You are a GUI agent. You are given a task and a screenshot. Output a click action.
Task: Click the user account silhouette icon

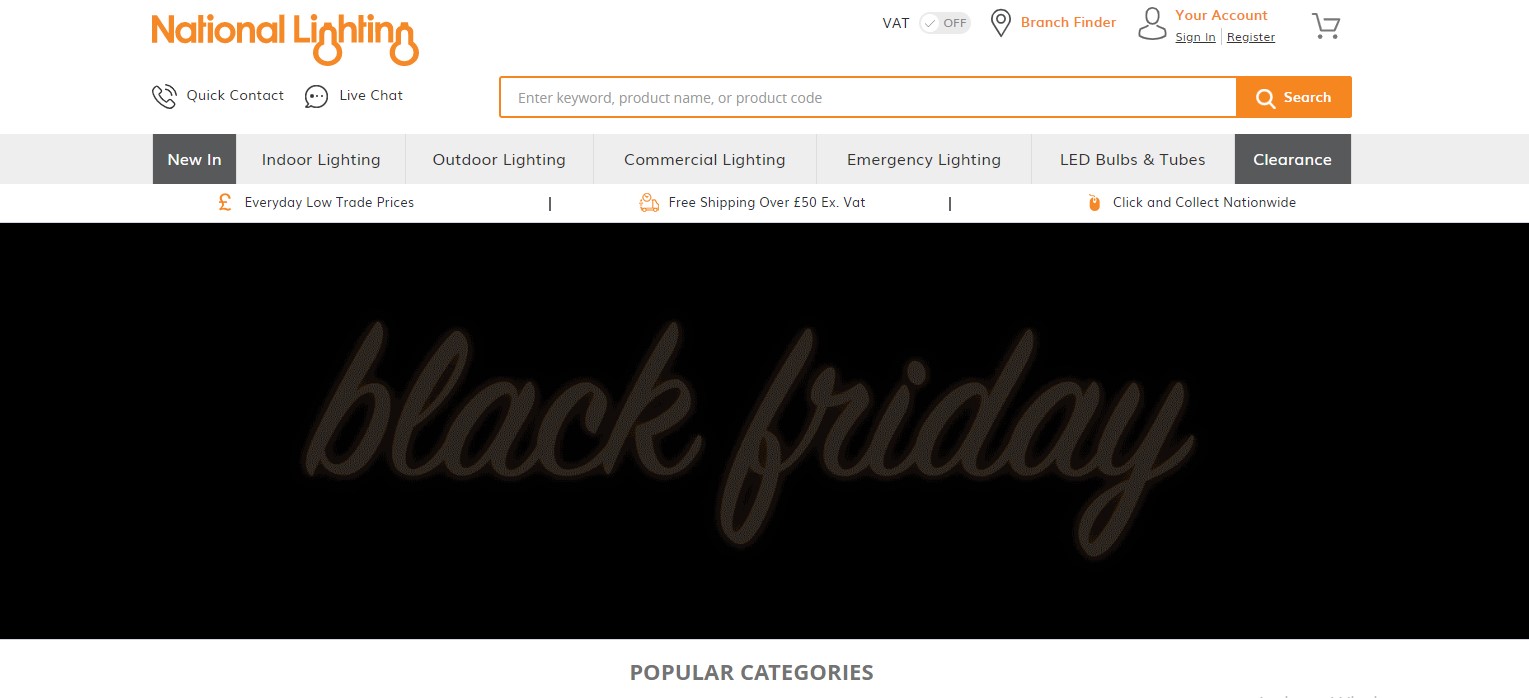click(x=1152, y=24)
